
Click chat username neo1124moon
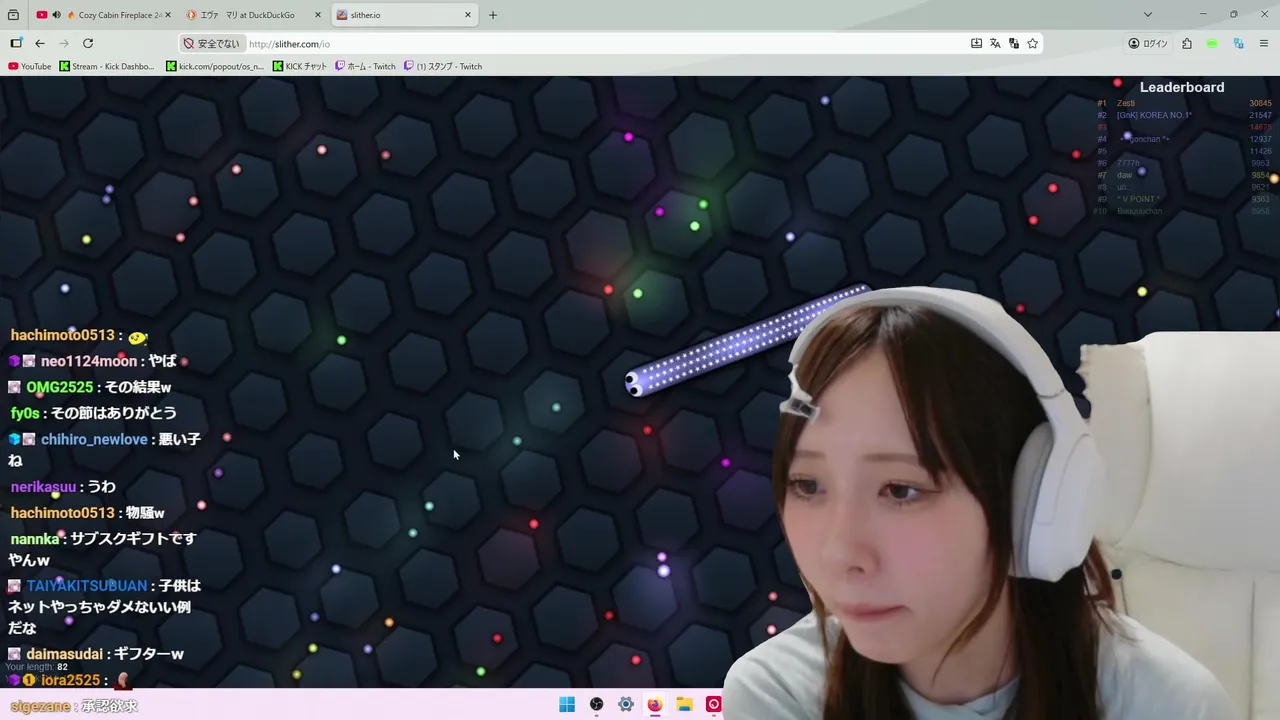pyautogui.click(x=89, y=361)
